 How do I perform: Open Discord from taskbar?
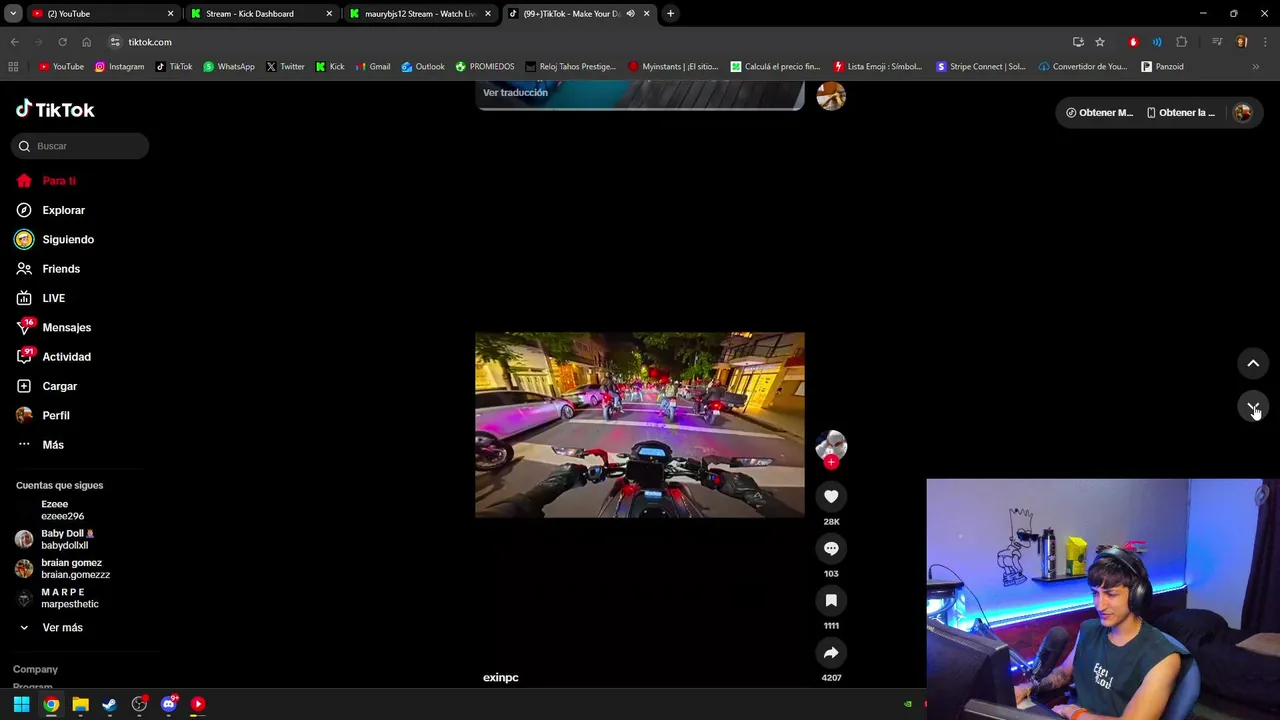tap(168, 704)
